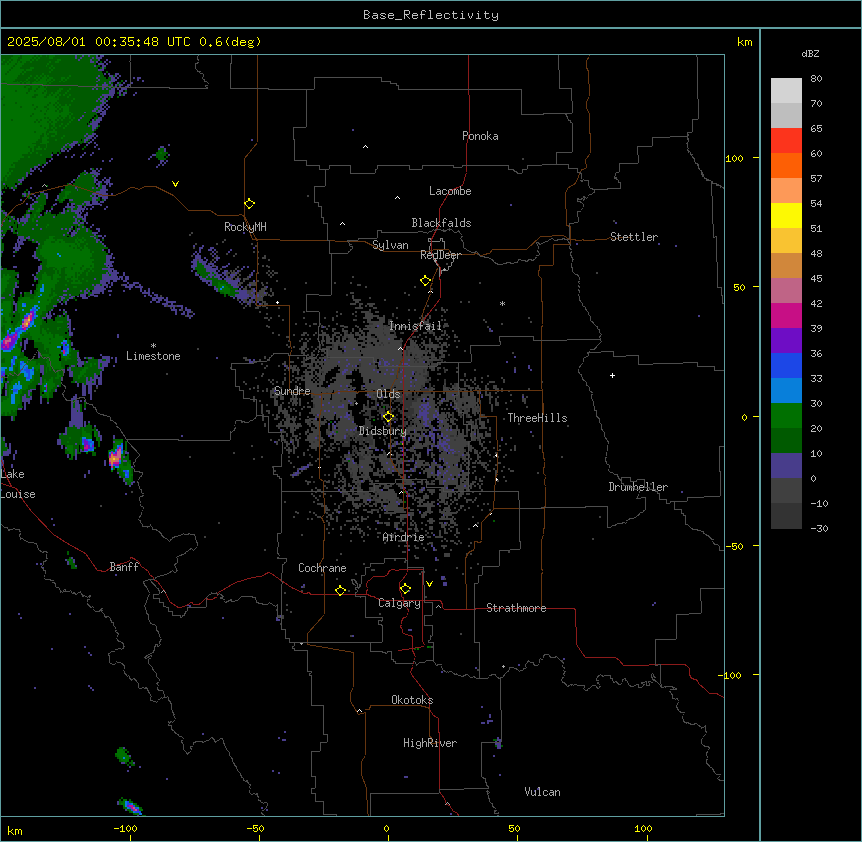The height and width of the screenshot is (842, 862).
Task: Select the Lacombe city label
Action: click(x=450, y=191)
